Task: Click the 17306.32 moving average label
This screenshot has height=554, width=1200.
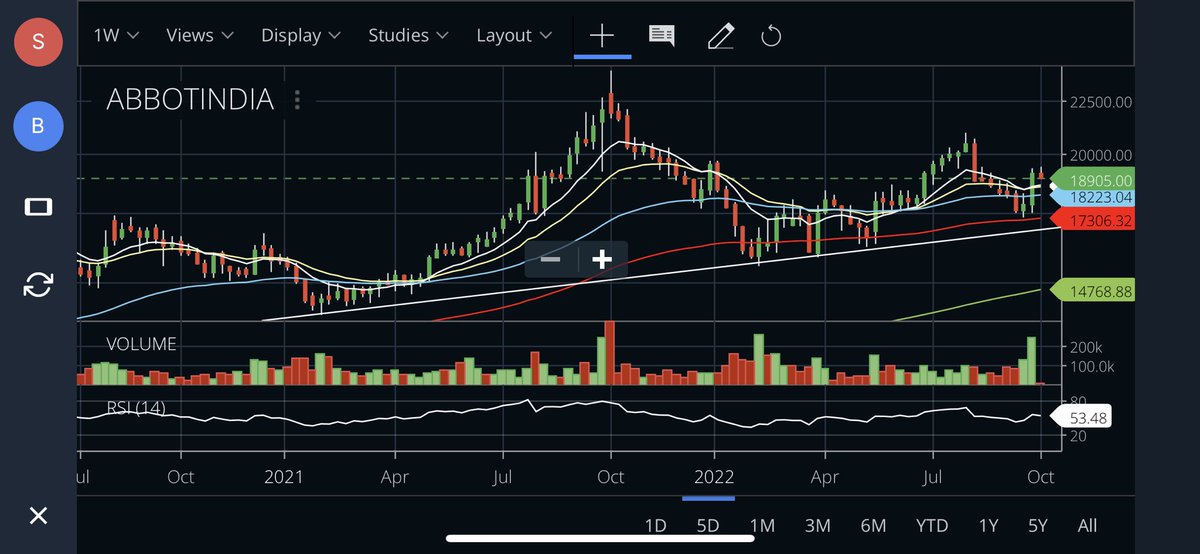Action: point(1094,220)
